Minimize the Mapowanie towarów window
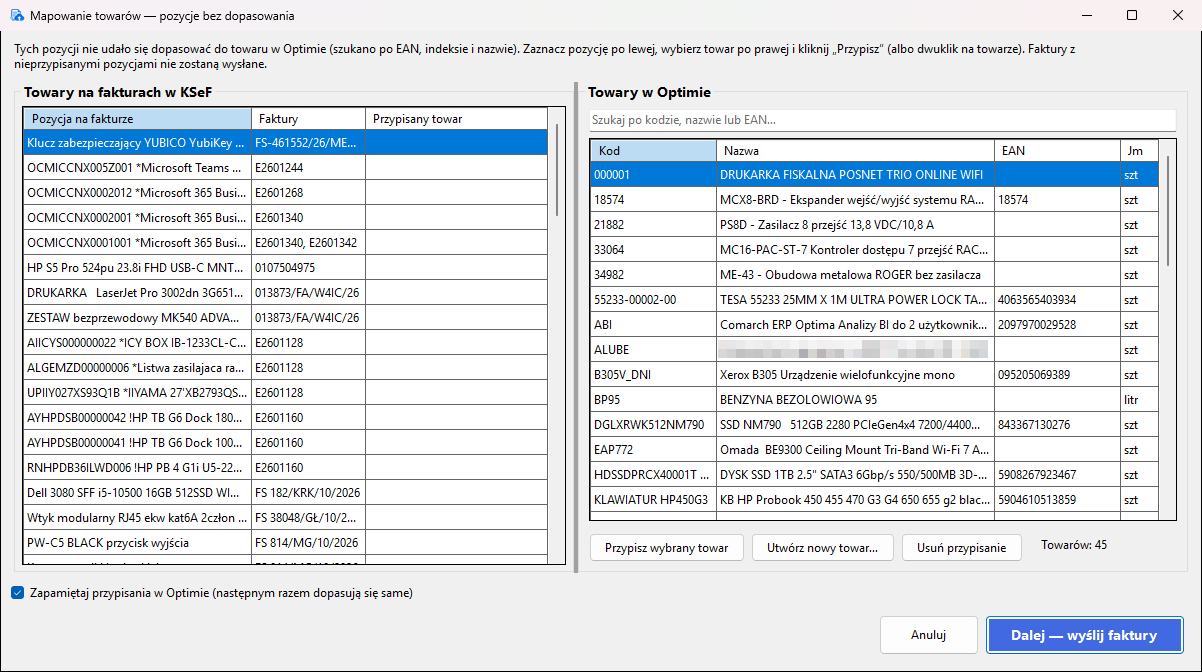1202x672 pixels. (1086, 16)
